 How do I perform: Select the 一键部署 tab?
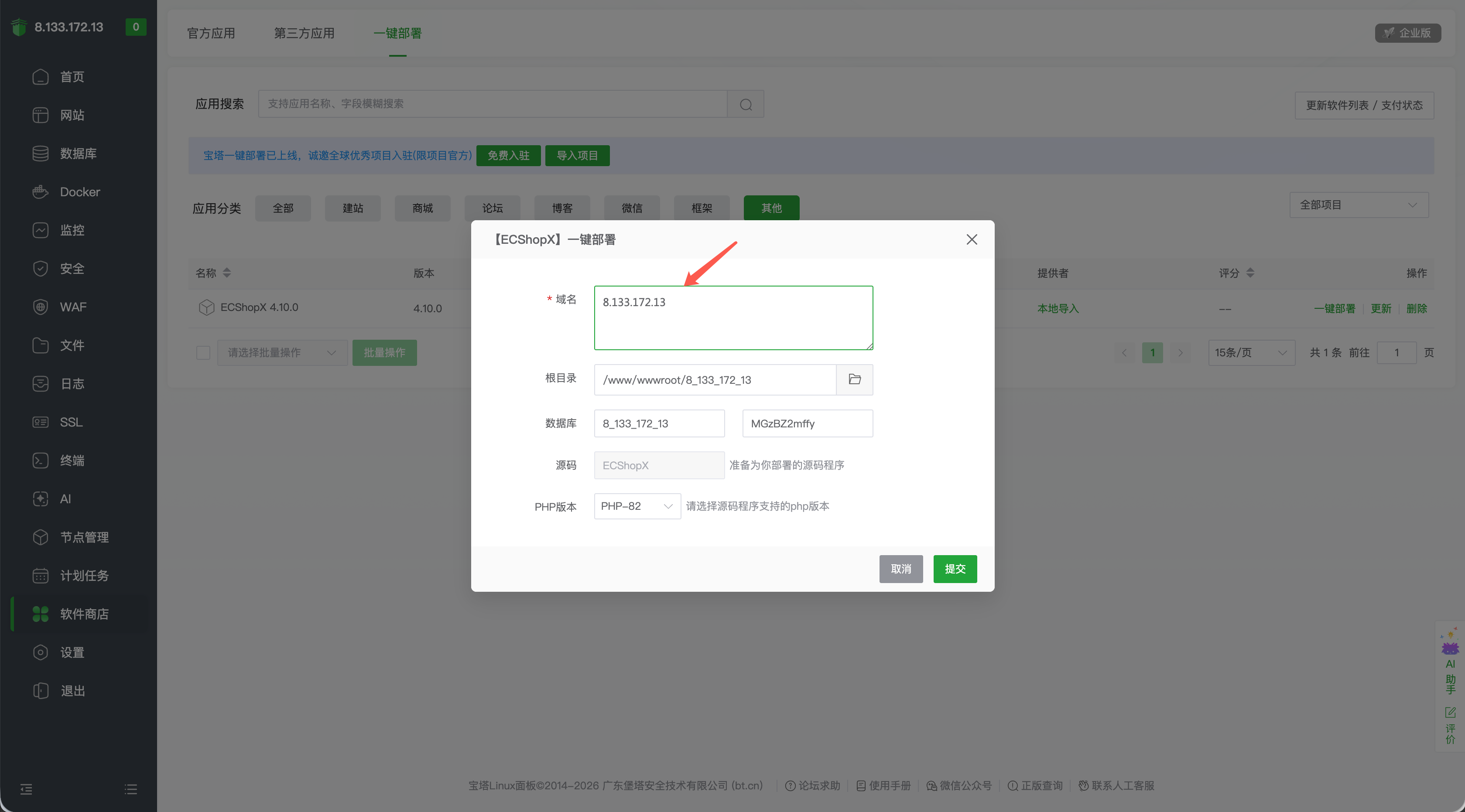[x=397, y=33]
